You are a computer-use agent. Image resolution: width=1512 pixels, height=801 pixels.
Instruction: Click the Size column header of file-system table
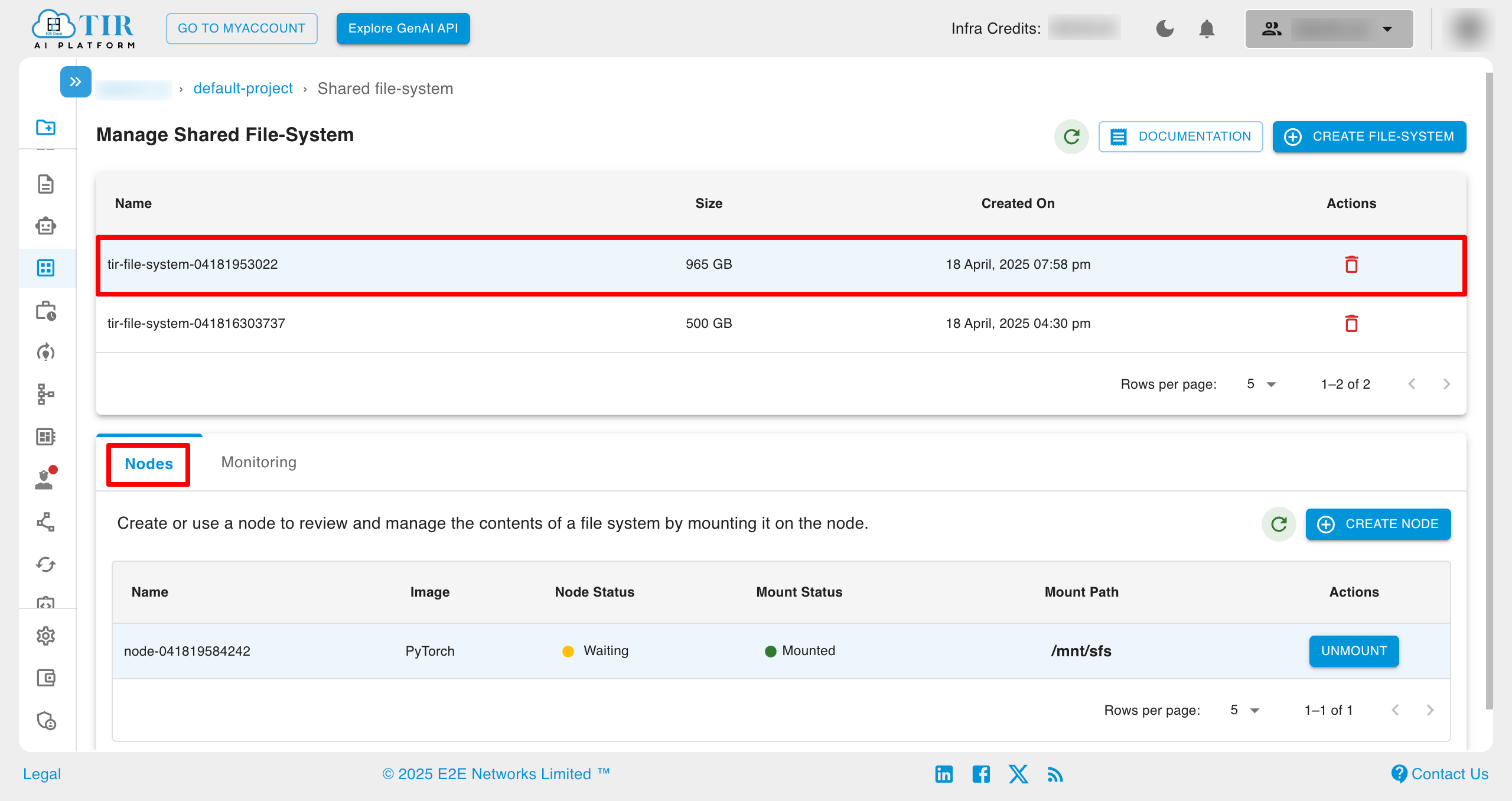[709, 203]
